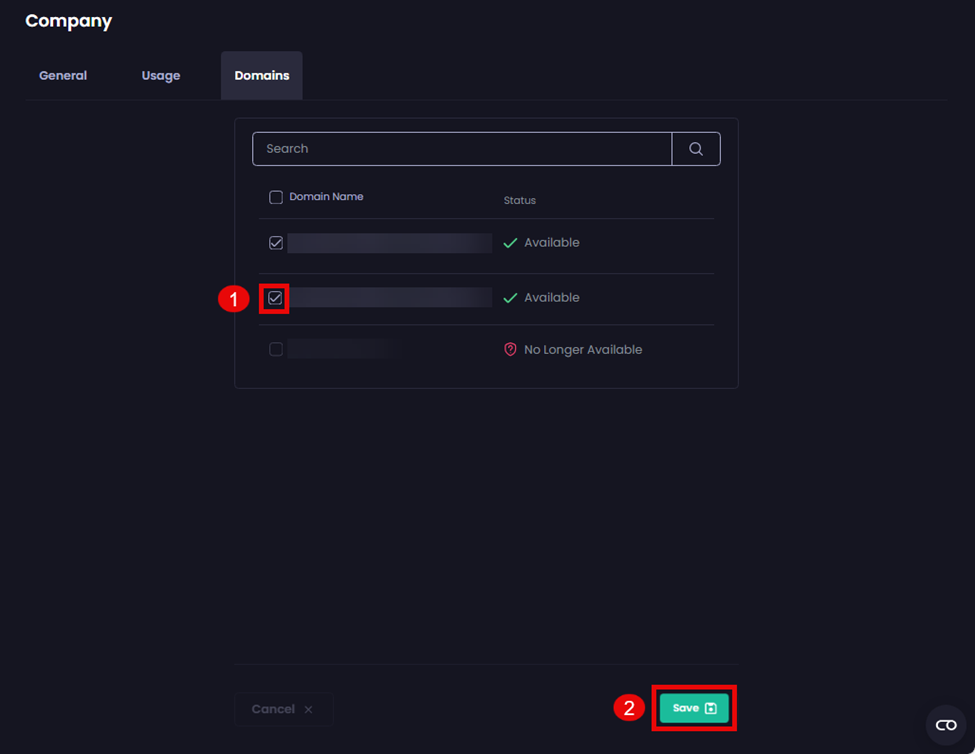Switch to the General tab
Image resolution: width=975 pixels, height=754 pixels.
pos(62,75)
